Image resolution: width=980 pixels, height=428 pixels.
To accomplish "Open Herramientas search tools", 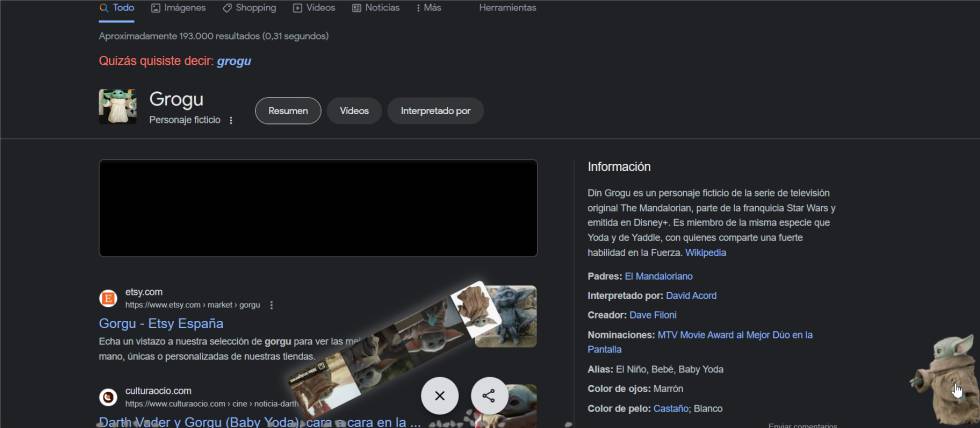I will [508, 8].
